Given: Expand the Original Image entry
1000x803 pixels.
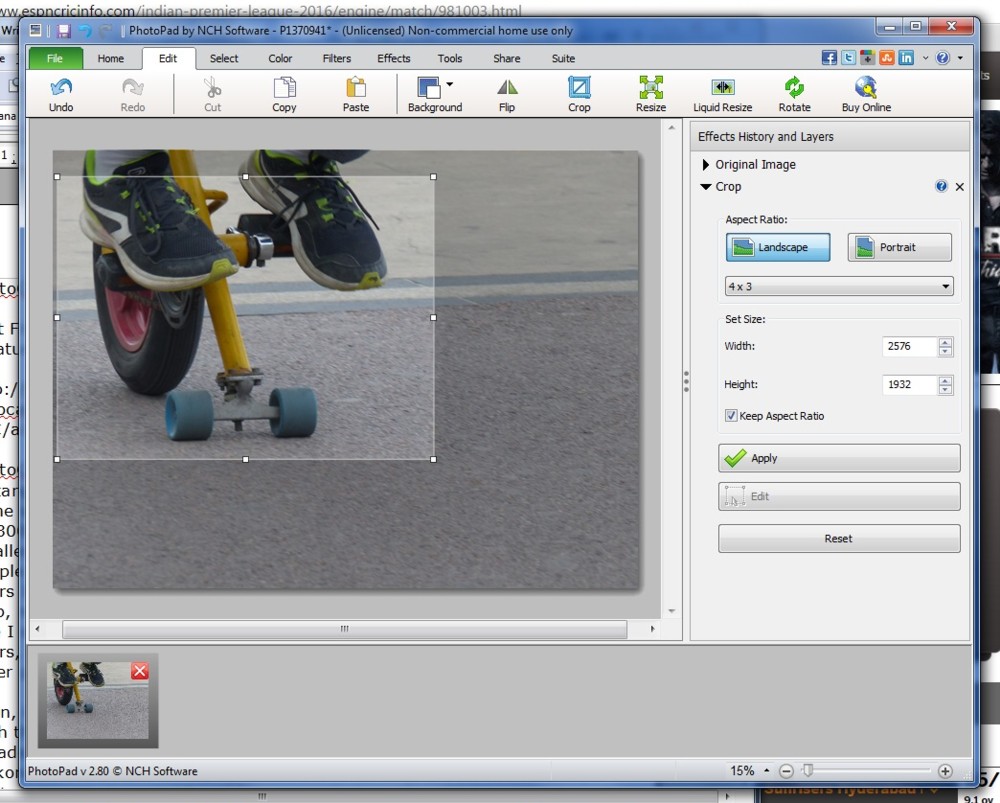Looking at the screenshot, I should (706, 165).
